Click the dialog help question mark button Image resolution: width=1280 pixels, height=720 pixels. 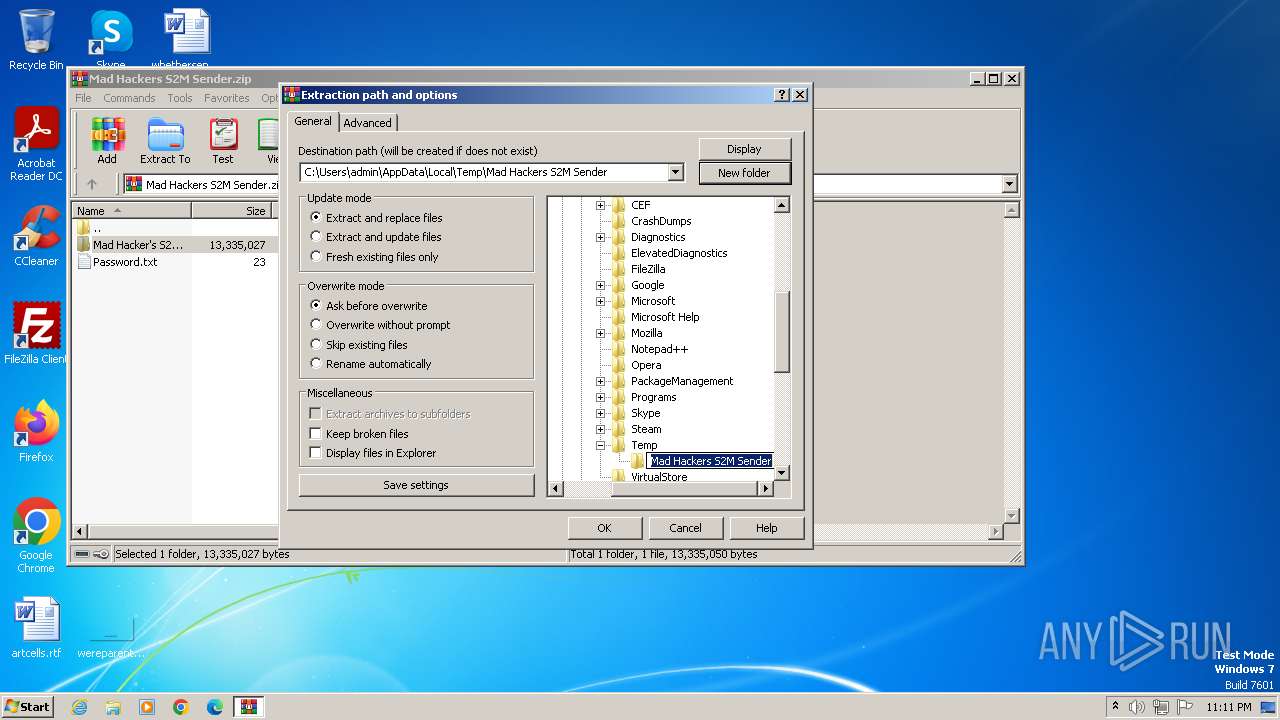point(782,95)
